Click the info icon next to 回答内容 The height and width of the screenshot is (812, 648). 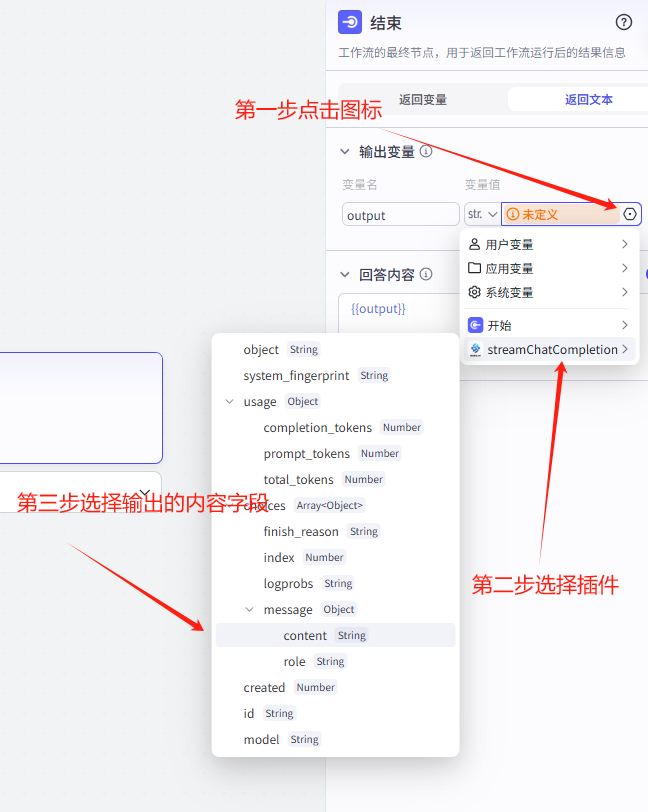click(x=426, y=274)
